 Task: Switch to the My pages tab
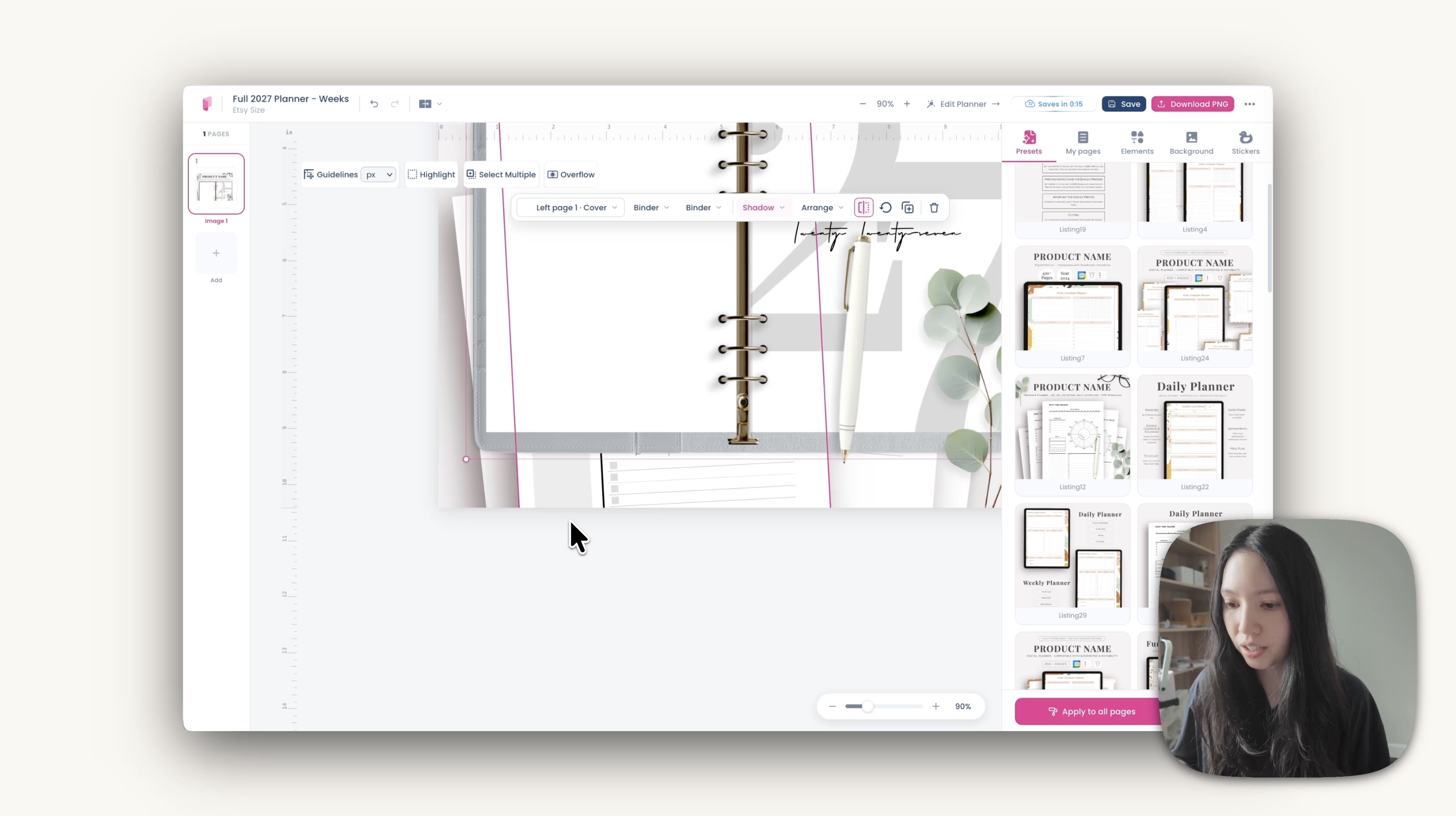(x=1083, y=142)
